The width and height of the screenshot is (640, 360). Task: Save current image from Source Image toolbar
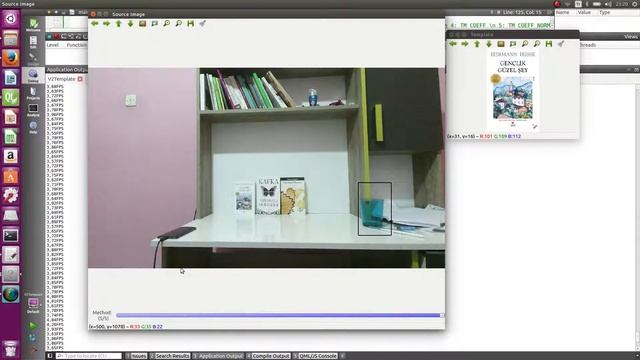coord(191,24)
